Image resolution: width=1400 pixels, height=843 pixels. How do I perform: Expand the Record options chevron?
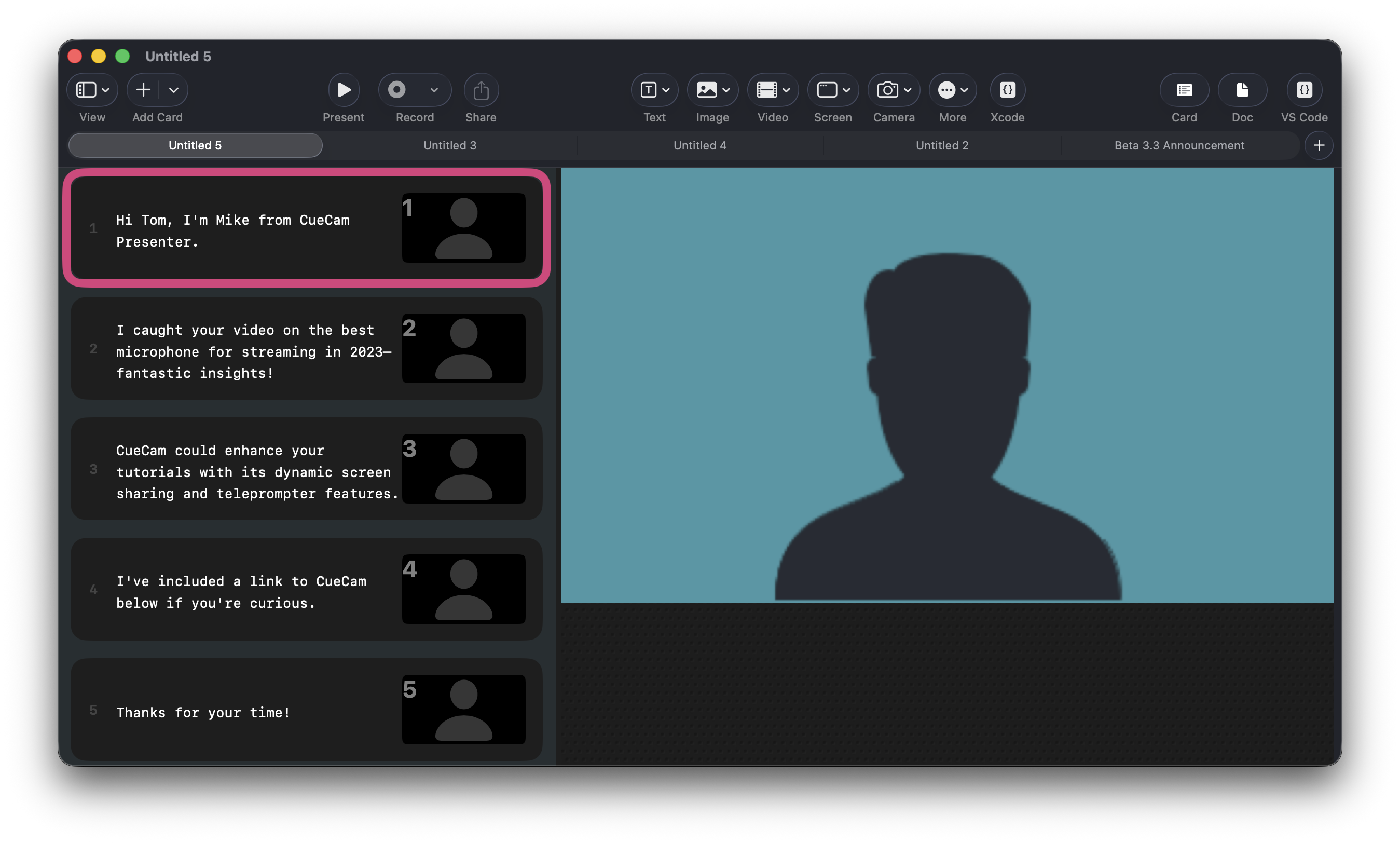click(x=434, y=90)
